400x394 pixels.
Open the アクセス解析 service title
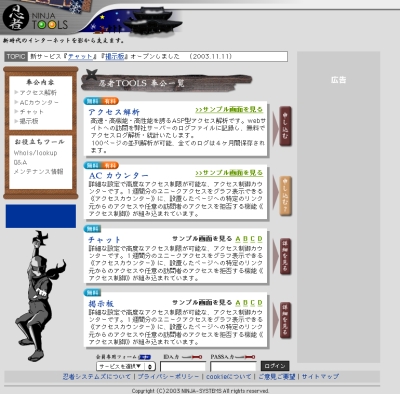pyautogui.click(x=114, y=112)
